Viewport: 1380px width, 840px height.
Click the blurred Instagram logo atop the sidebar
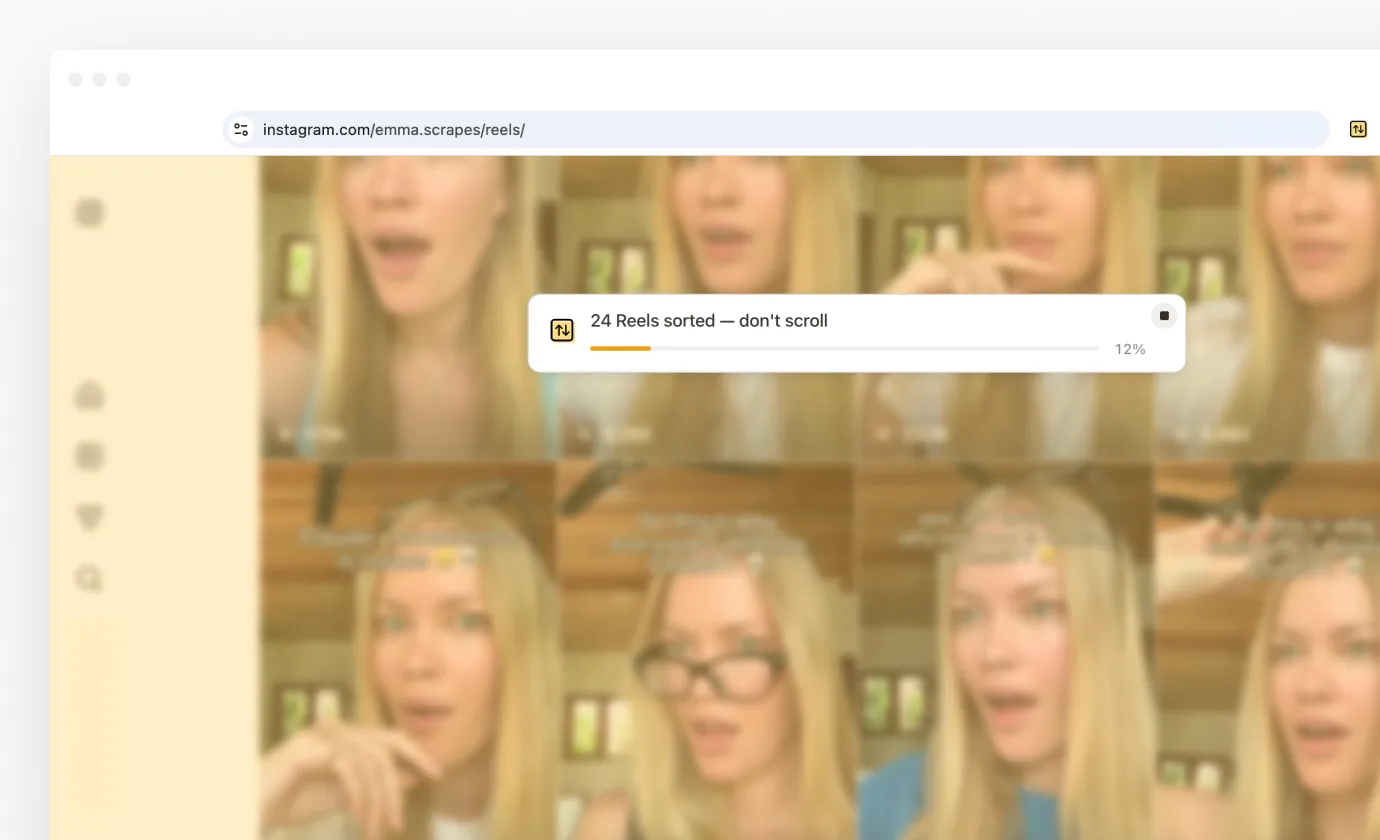click(89, 212)
